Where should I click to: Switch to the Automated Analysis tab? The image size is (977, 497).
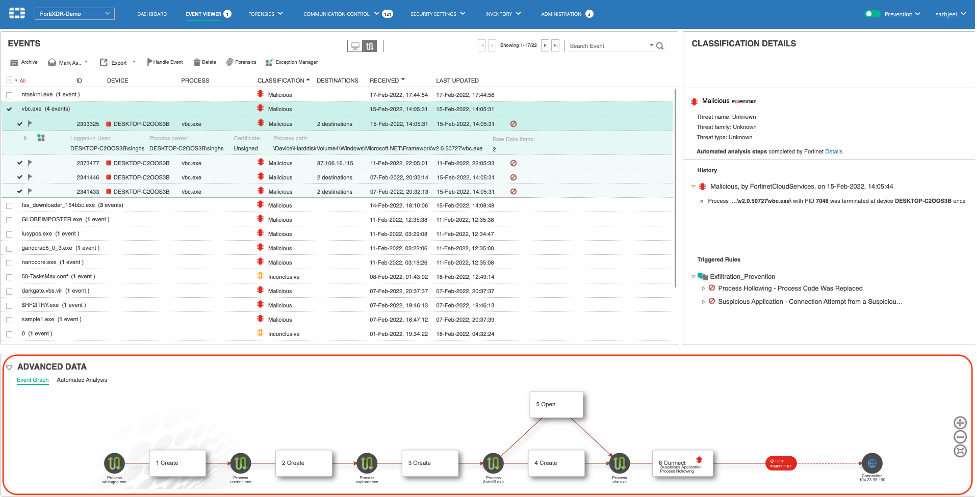point(82,380)
